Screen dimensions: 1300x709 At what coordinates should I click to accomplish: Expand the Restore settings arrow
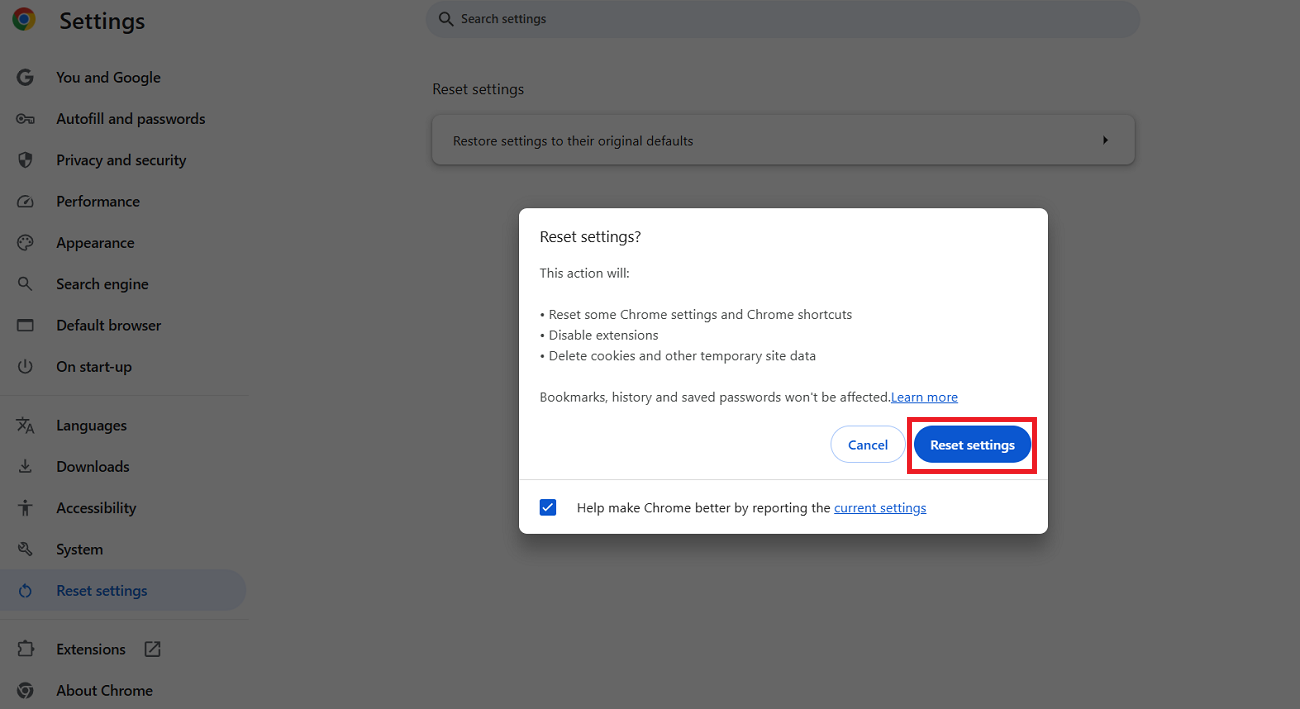coord(1105,140)
